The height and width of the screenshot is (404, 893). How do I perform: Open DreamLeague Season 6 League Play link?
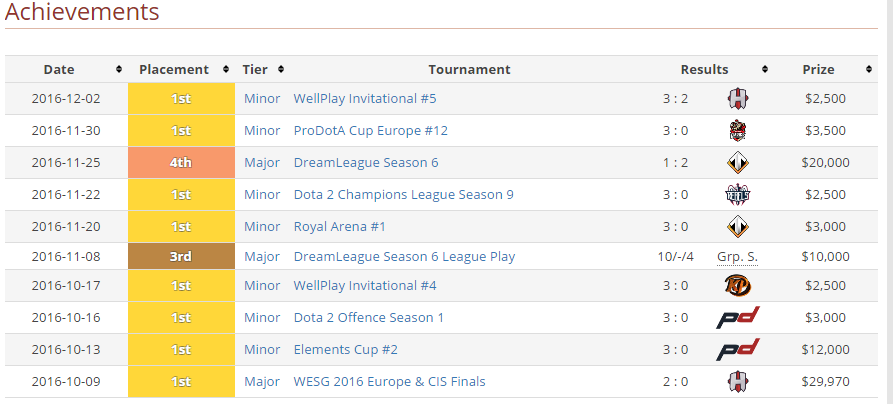point(404,257)
